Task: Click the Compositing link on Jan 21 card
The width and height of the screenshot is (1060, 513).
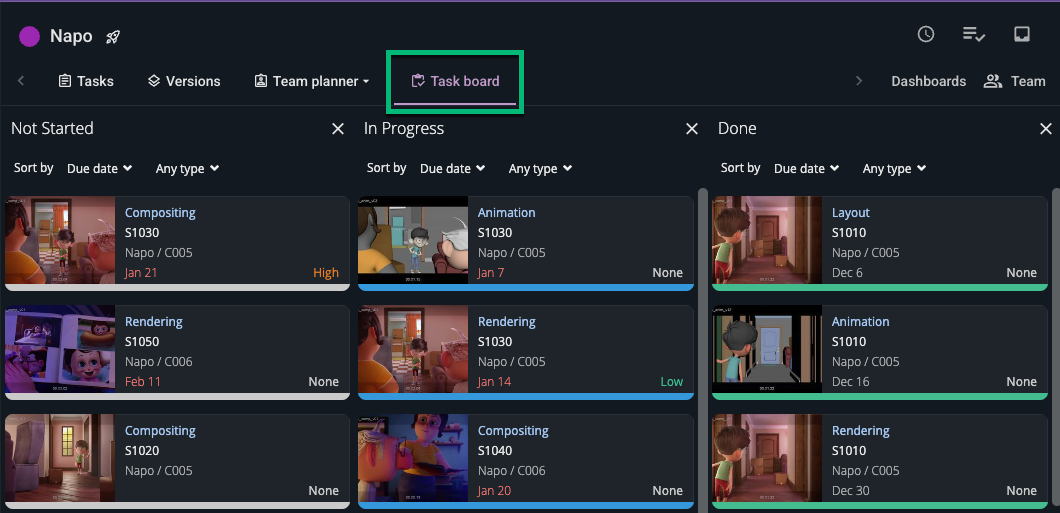Action: pyautogui.click(x=160, y=212)
